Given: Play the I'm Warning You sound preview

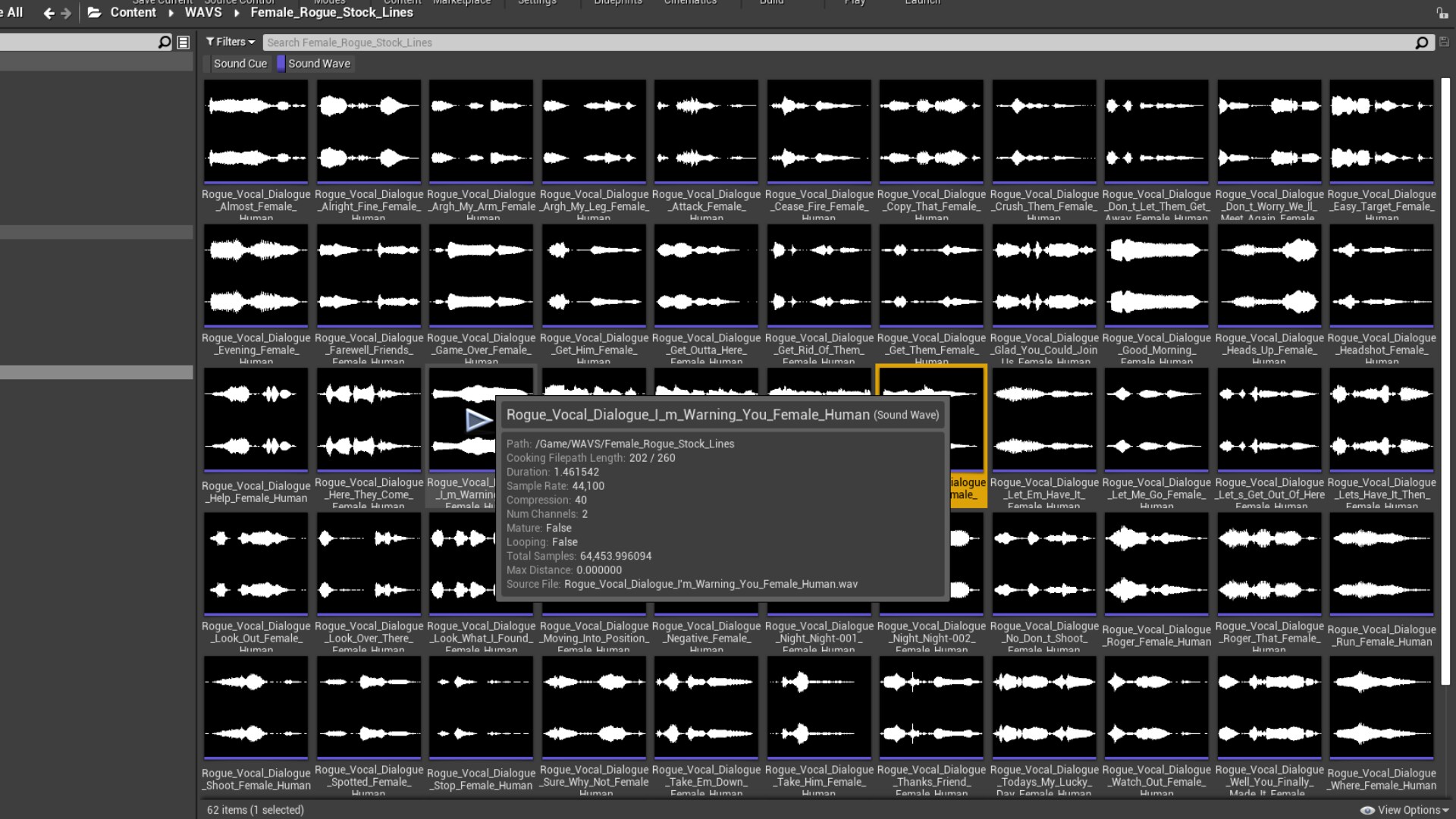Looking at the screenshot, I should tap(479, 419).
